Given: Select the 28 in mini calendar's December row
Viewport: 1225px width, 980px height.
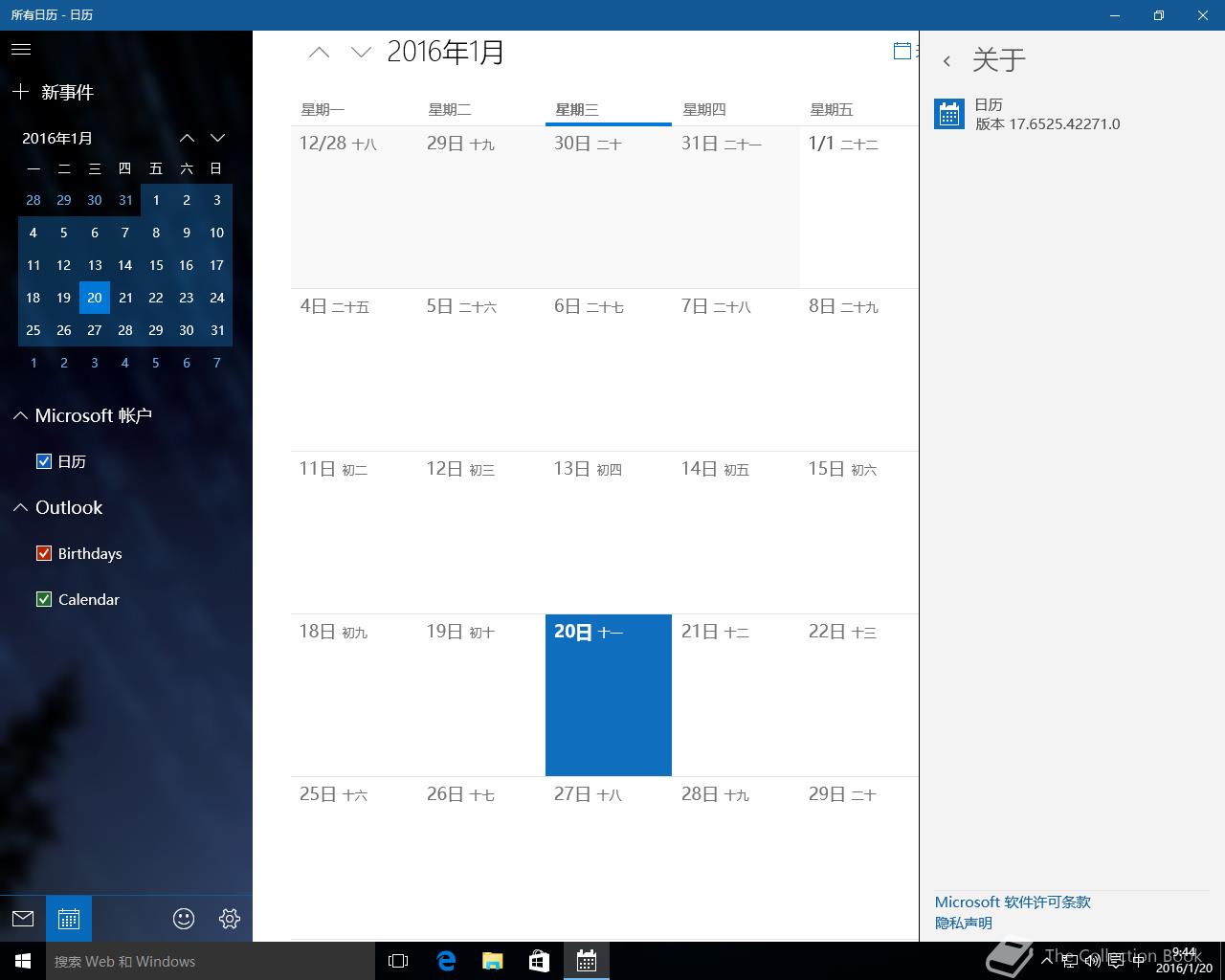Looking at the screenshot, I should pyautogui.click(x=33, y=200).
